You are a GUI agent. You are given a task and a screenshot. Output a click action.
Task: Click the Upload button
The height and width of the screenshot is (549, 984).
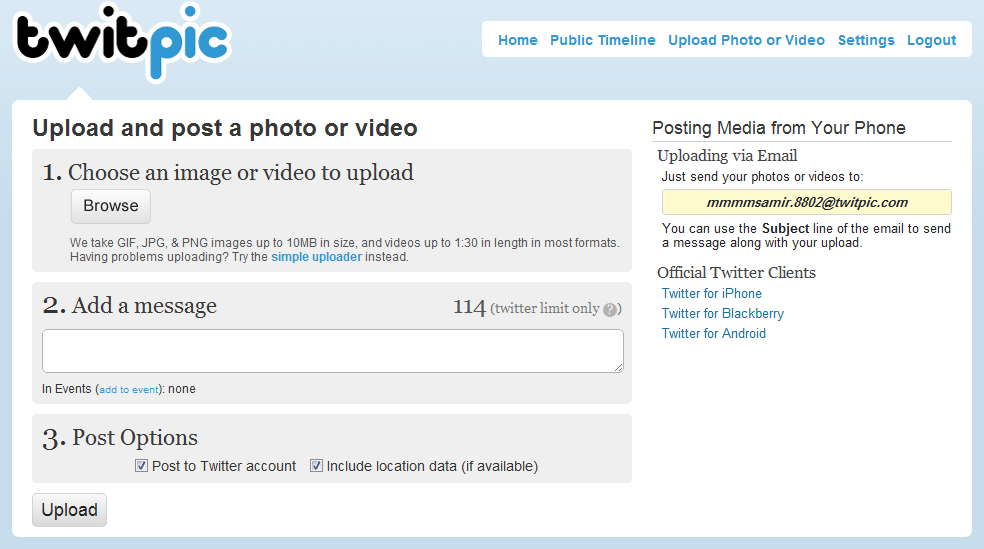(70, 510)
